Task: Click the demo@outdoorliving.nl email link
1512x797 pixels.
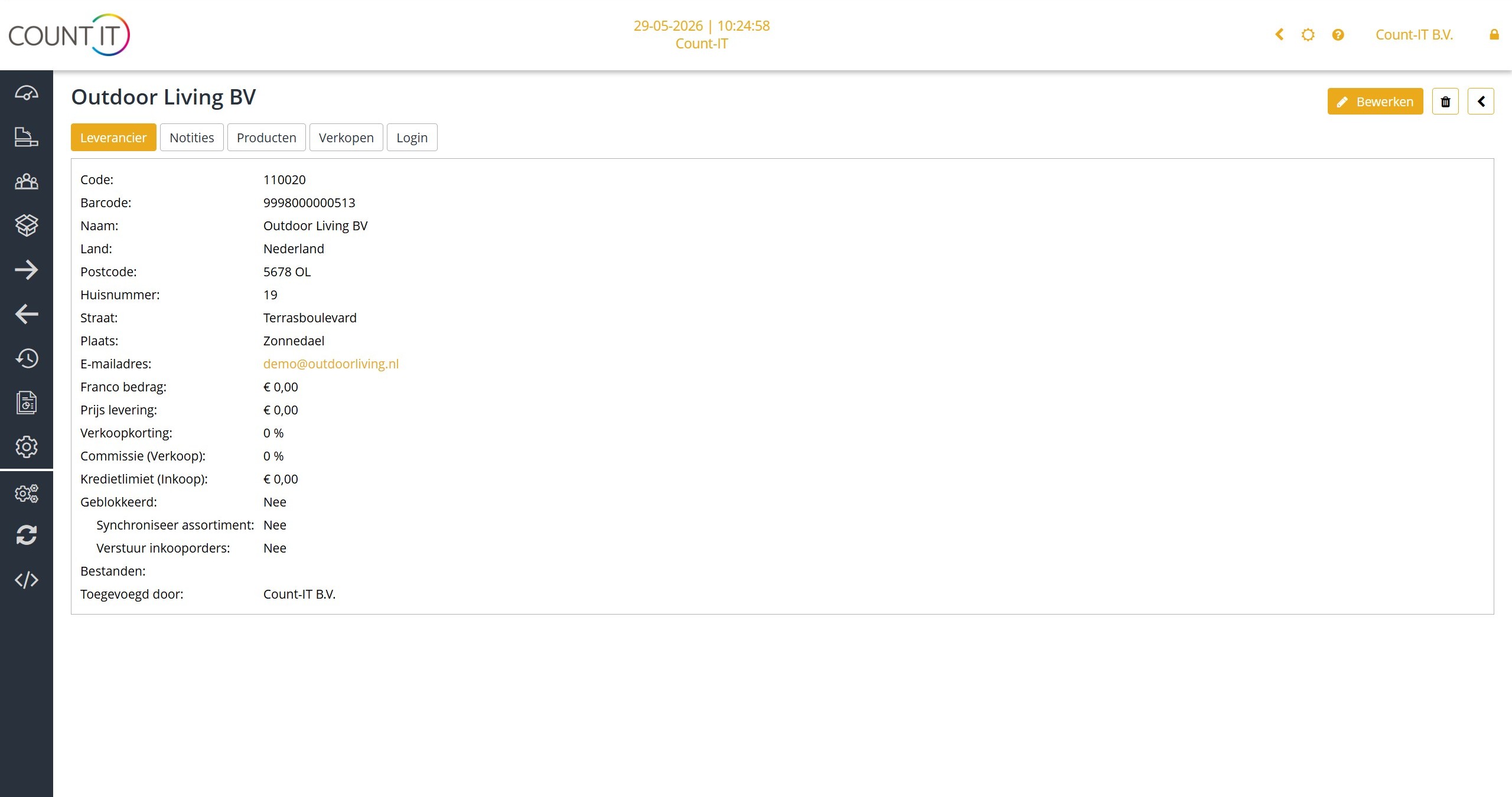Action: pos(331,364)
